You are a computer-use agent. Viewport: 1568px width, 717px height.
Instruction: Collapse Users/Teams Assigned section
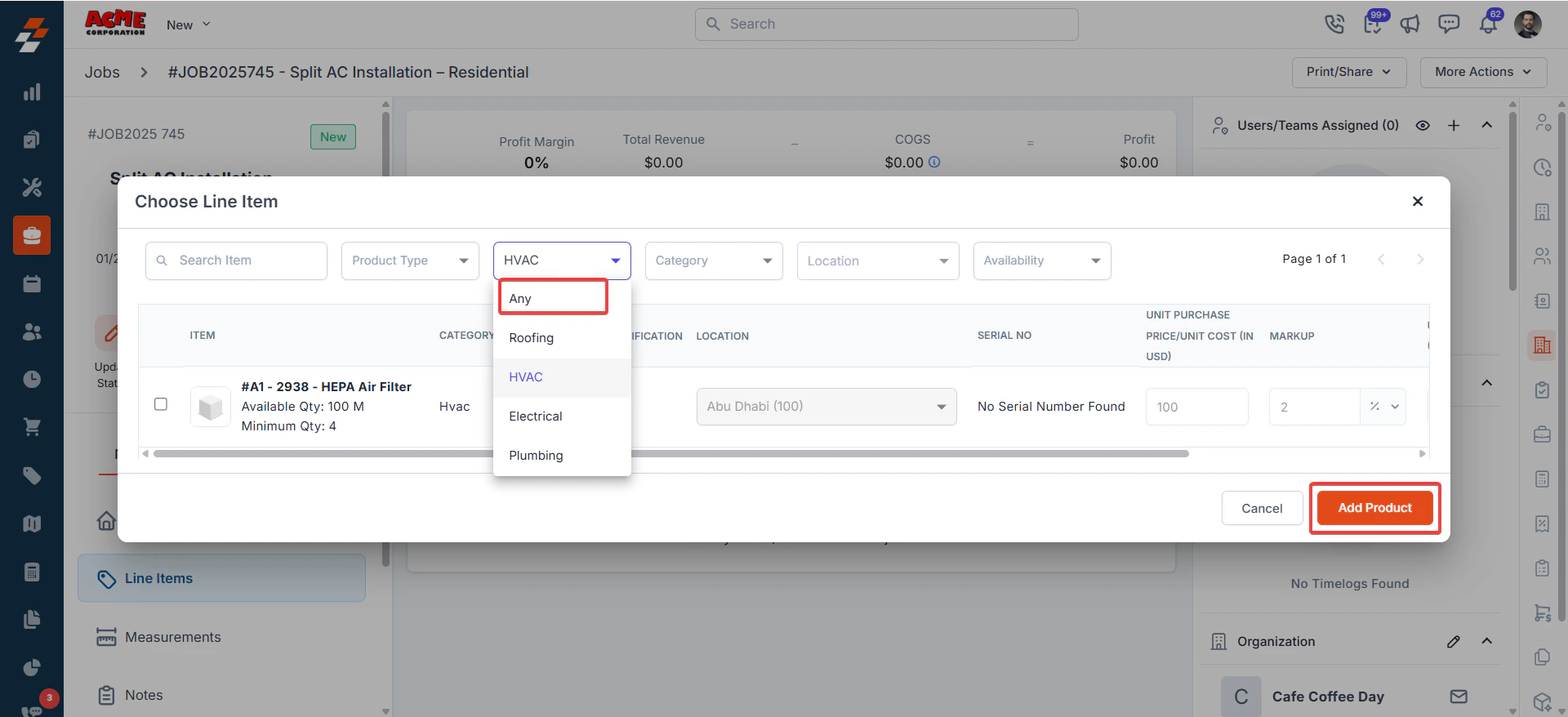click(x=1487, y=125)
